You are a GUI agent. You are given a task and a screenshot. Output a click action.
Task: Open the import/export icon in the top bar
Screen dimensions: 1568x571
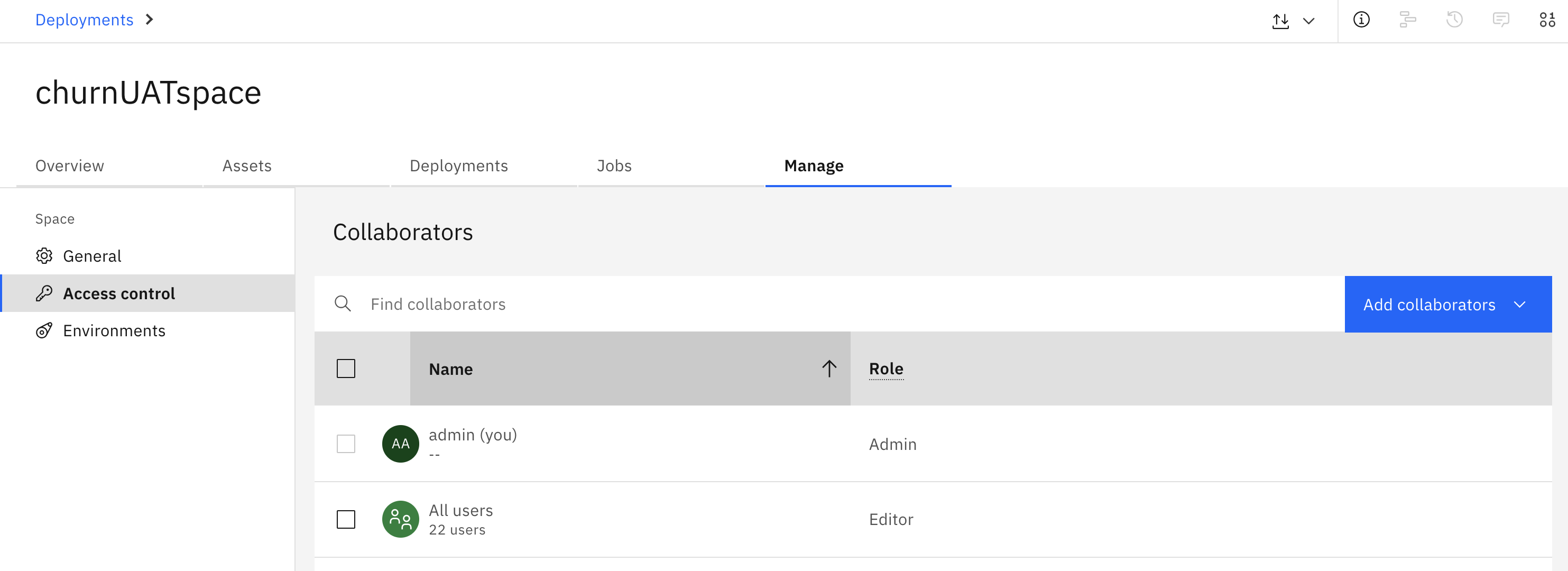(1280, 21)
